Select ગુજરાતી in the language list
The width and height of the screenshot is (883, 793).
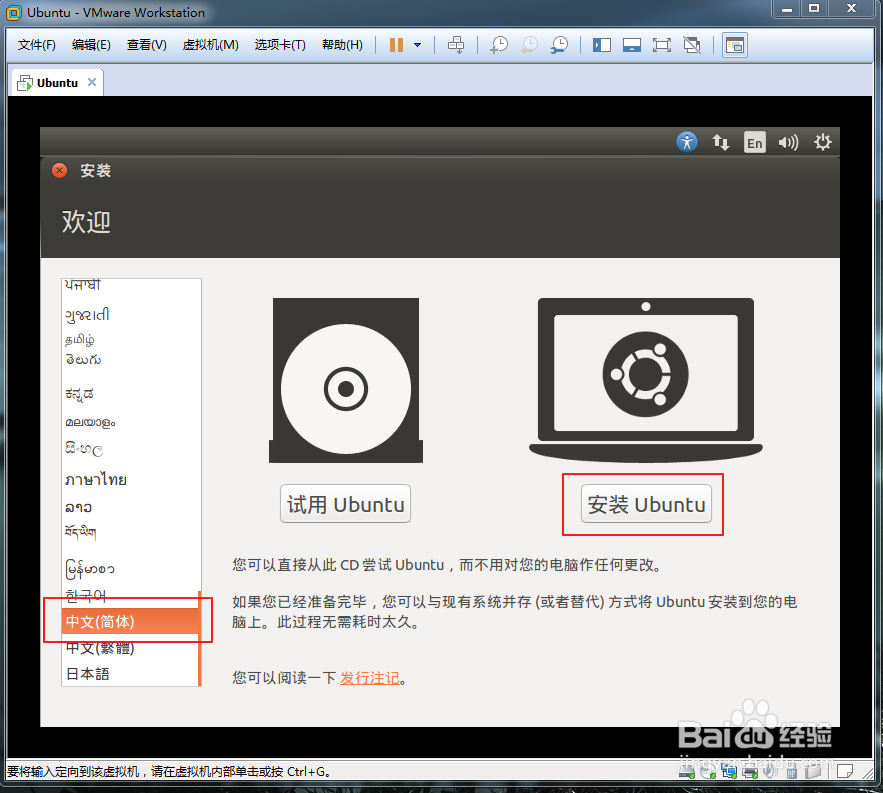click(131, 314)
